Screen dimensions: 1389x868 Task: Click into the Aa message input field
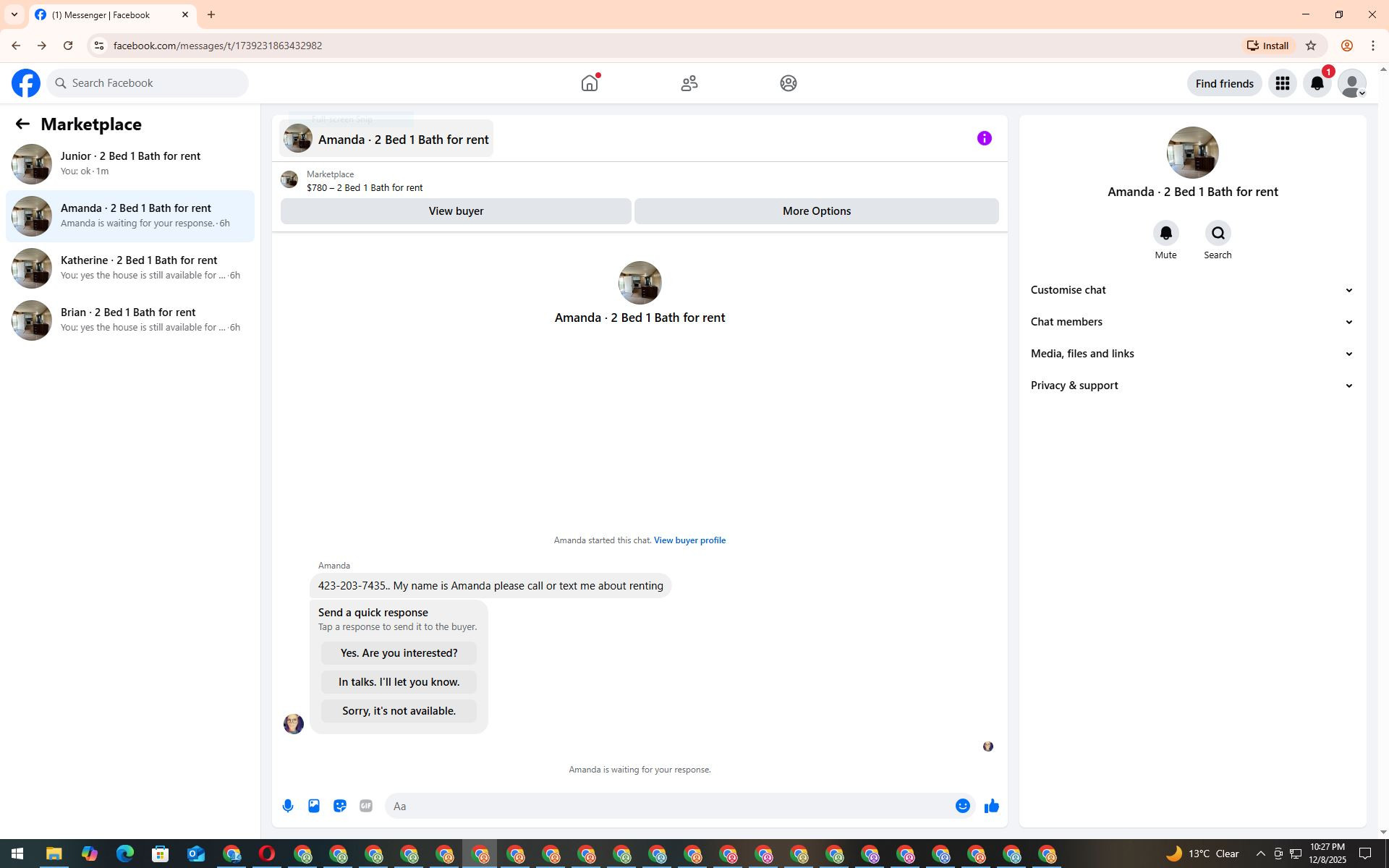(x=669, y=806)
